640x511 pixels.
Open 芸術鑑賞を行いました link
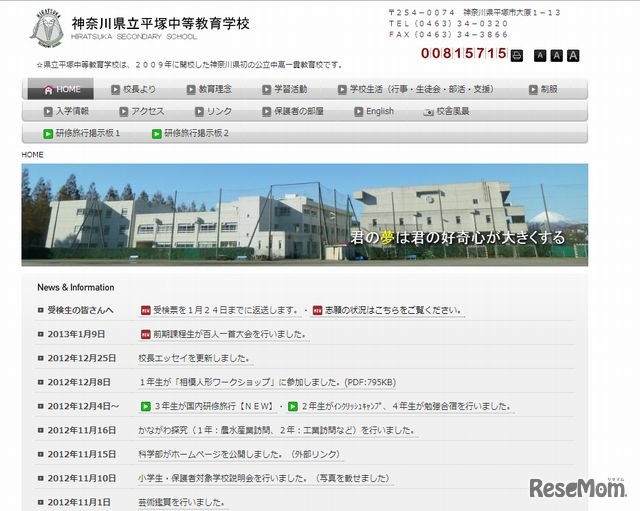[182, 502]
